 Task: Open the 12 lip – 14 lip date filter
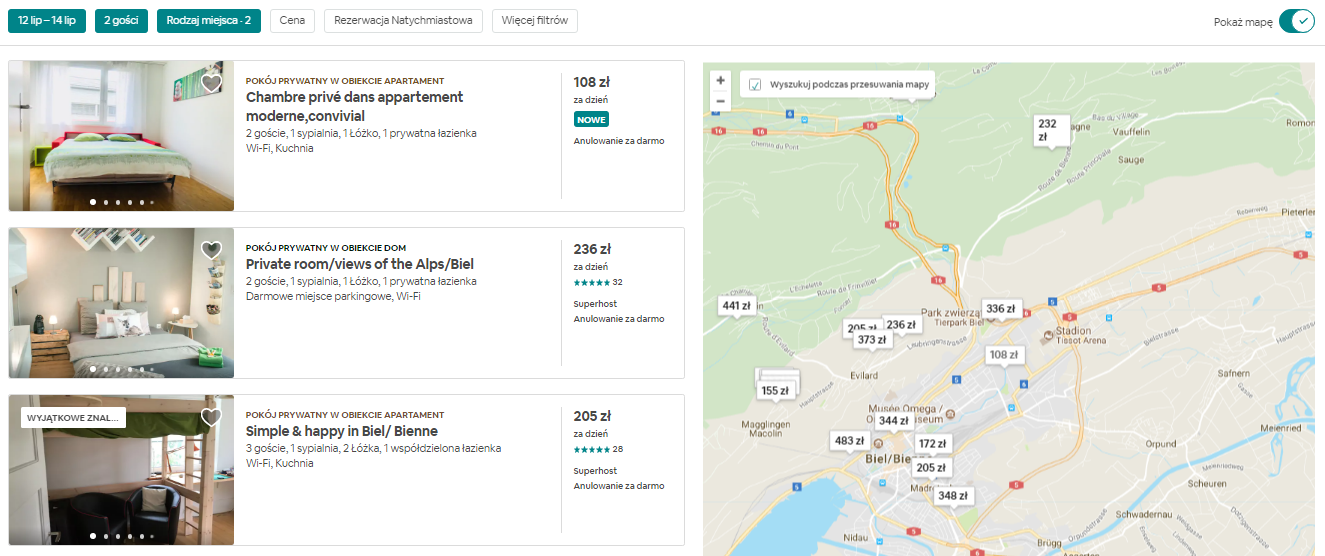pos(47,21)
